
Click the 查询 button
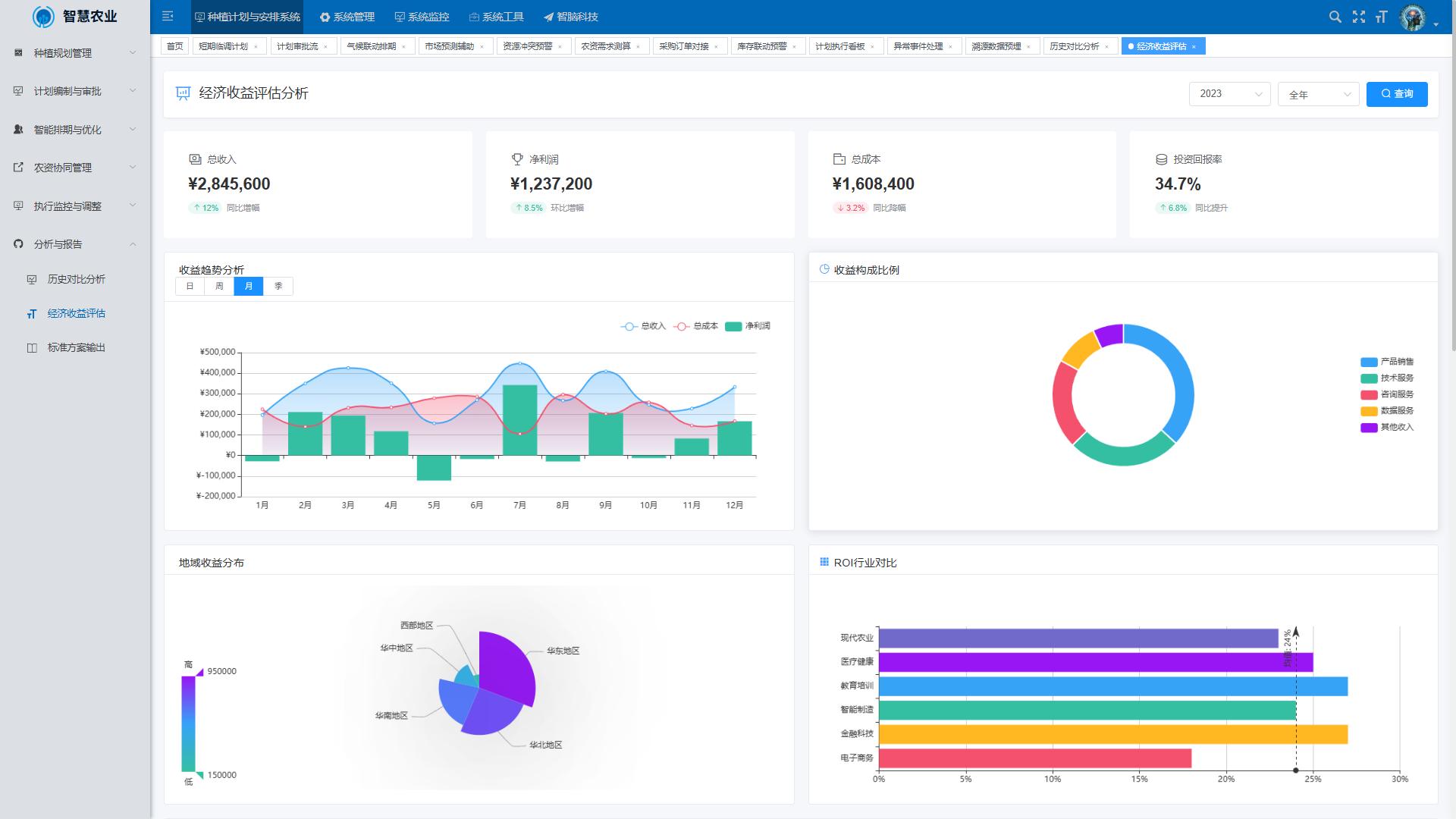tap(1397, 94)
